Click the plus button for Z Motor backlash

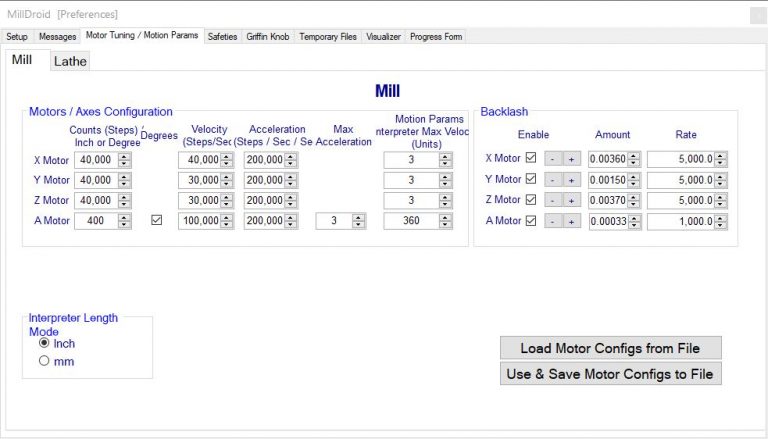click(571, 200)
